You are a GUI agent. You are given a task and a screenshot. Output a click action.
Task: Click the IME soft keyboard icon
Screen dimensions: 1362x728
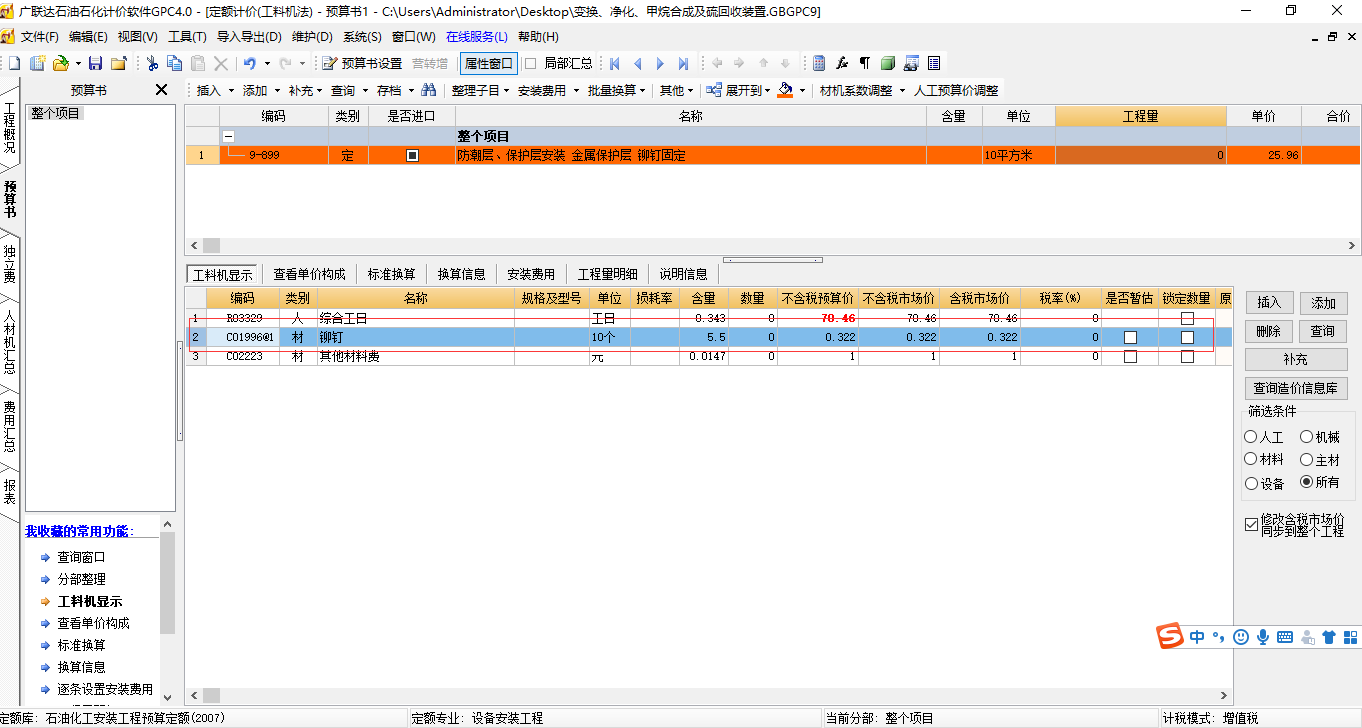(x=1285, y=637)
